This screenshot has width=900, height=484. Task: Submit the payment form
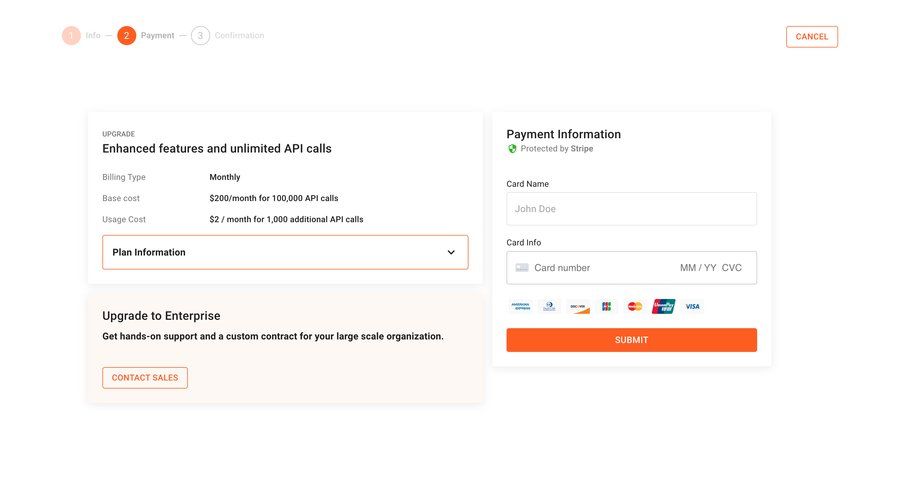[x=631, y=340]
